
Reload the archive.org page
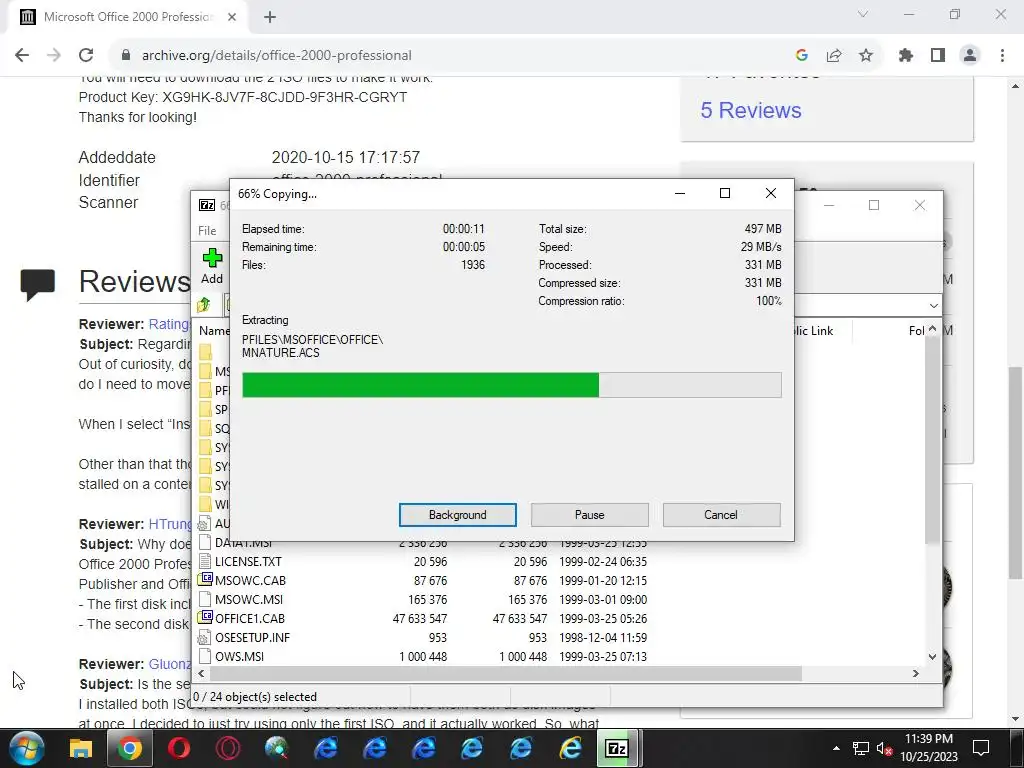tap(86, 56)
